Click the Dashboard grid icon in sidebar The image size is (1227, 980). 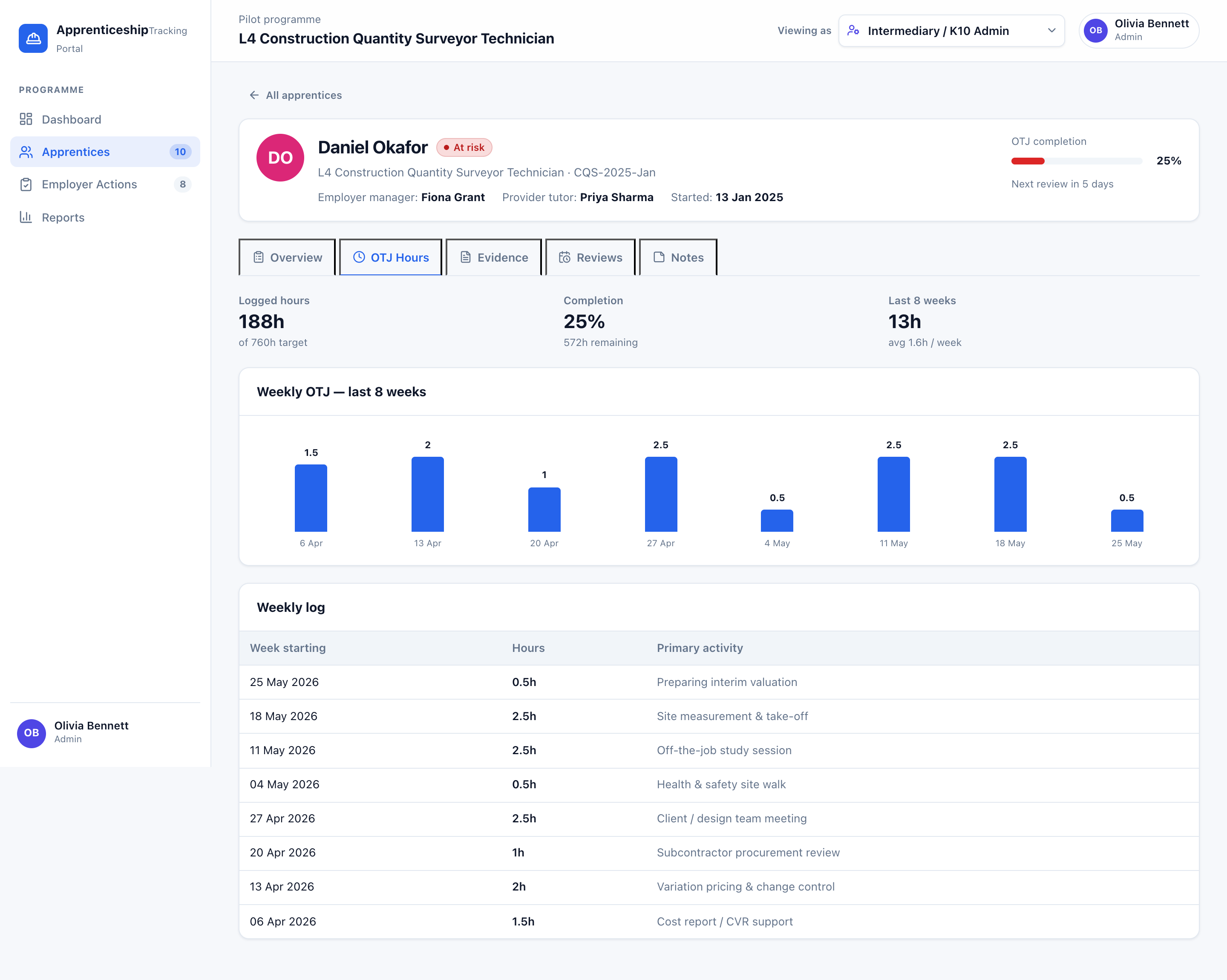[26, 119]
